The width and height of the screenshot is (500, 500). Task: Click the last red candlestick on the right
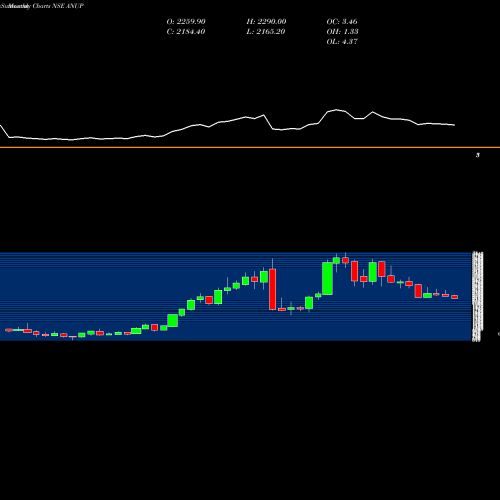point(455,297)
